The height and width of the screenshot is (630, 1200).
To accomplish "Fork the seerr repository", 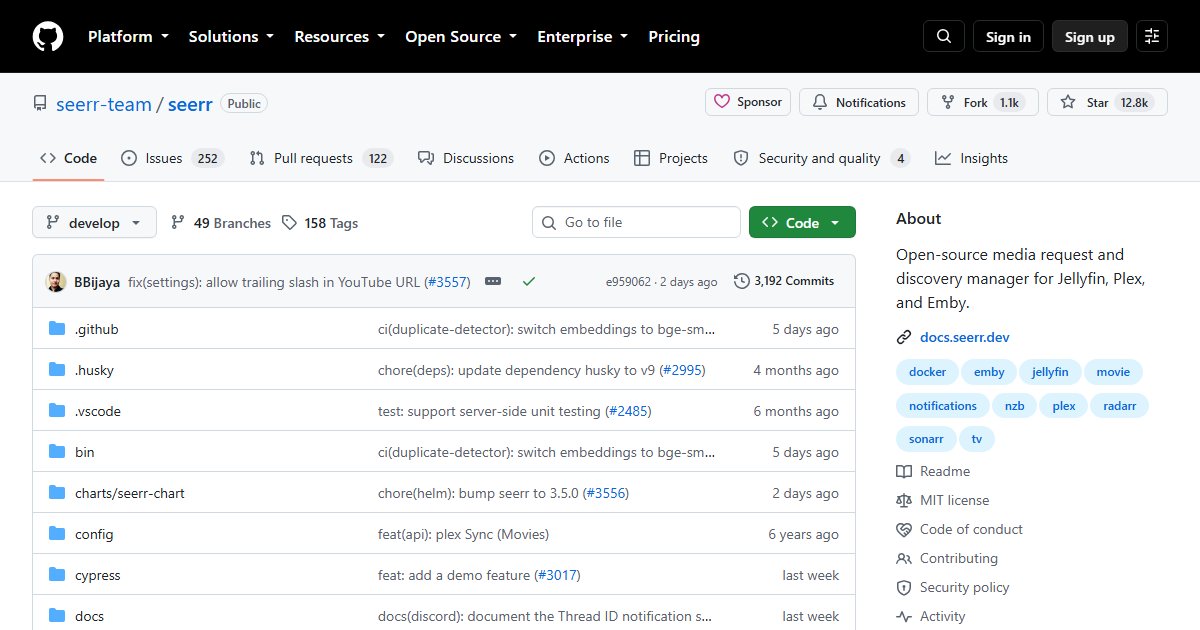I will click(x=983, y=102).
